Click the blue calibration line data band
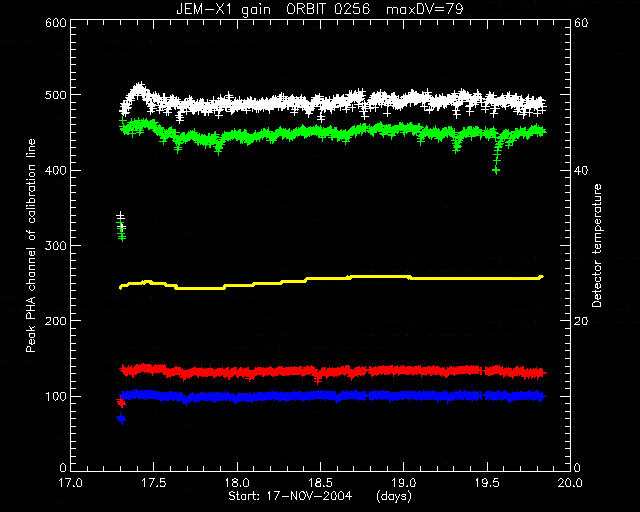640x512 pixels. [x=334, y=396]
